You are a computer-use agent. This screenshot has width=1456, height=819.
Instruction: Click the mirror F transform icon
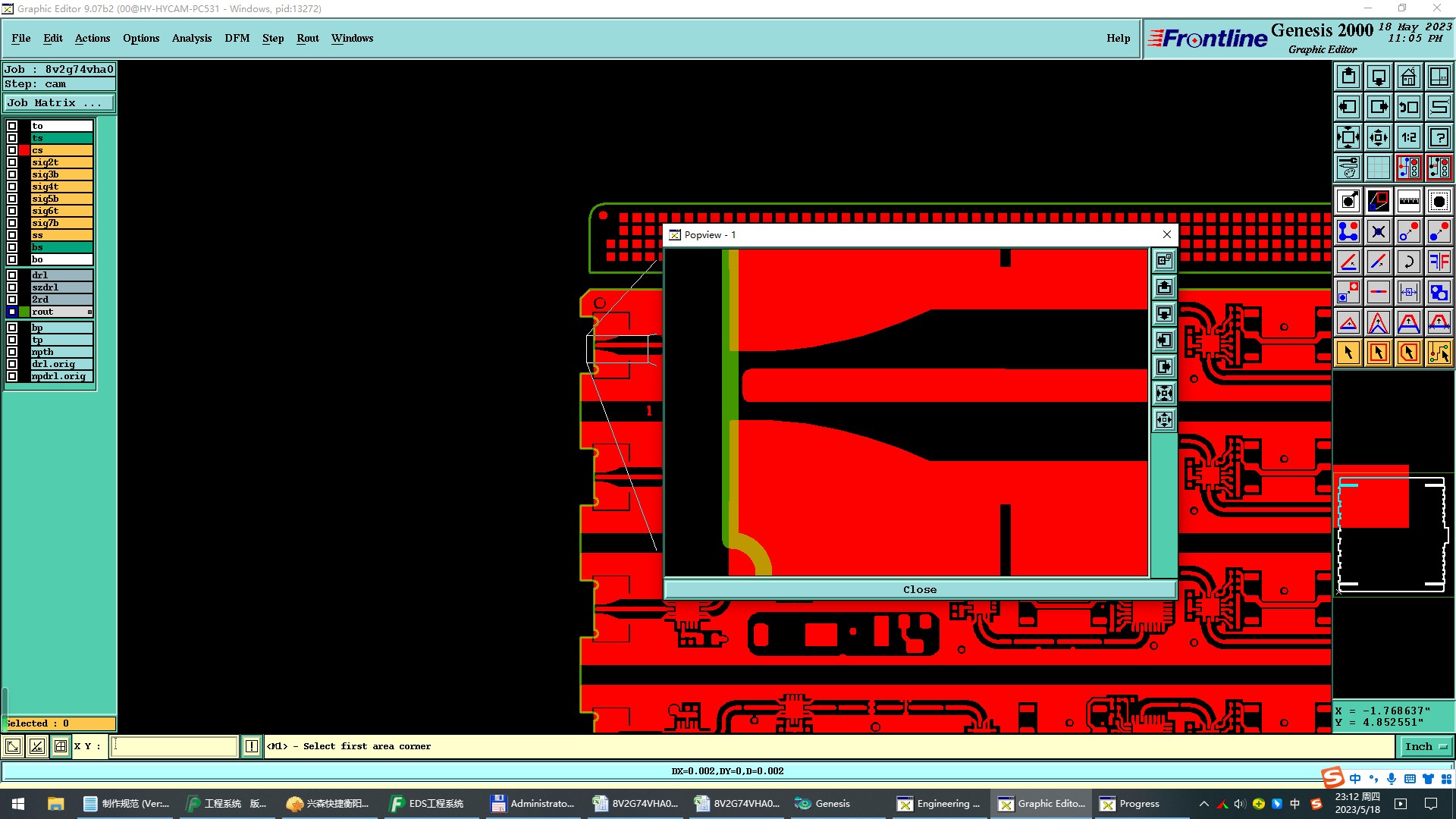click(1439, 262)
